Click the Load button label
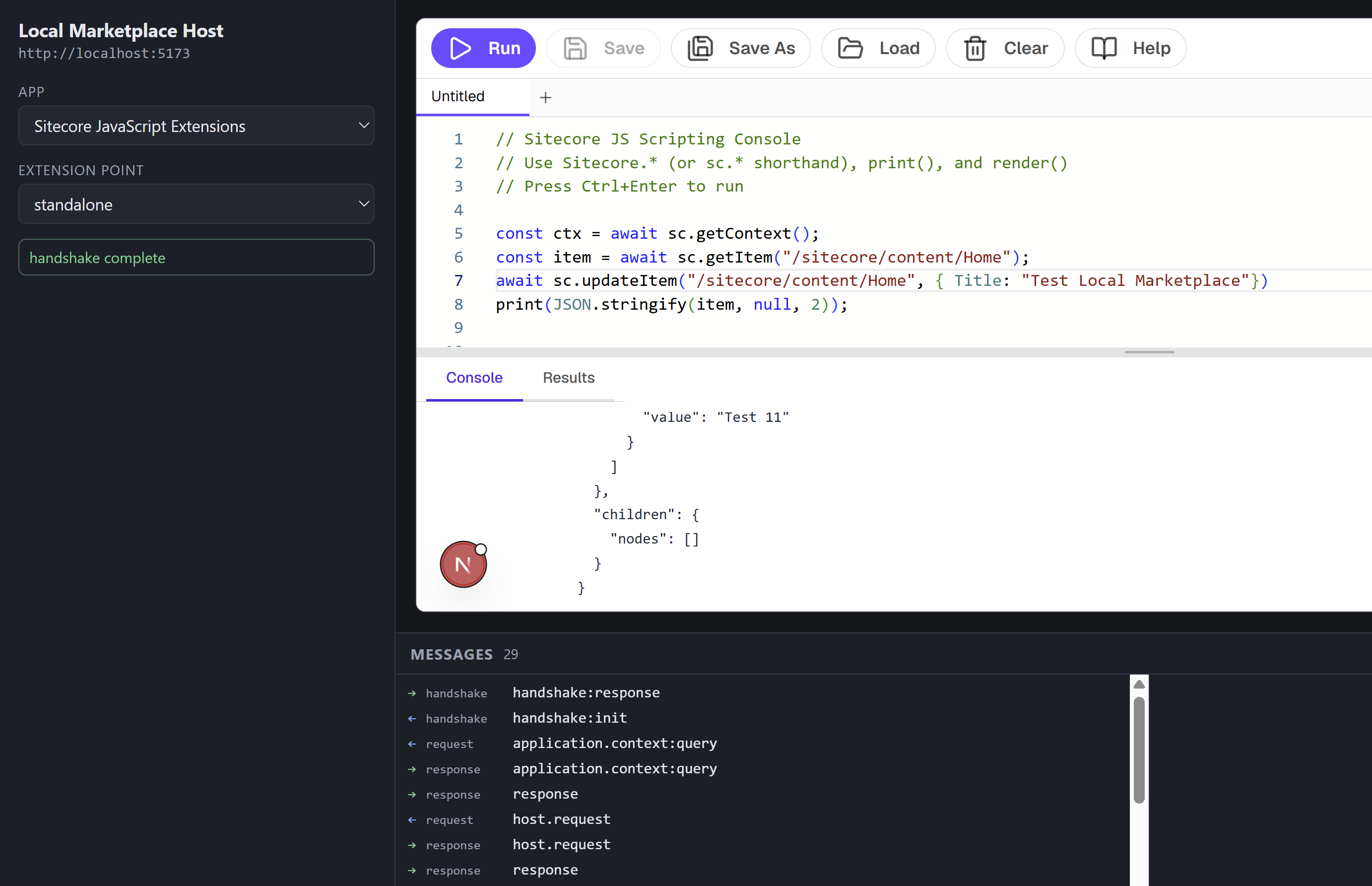Screen dimensions: 1372x886 click(899, 48)
